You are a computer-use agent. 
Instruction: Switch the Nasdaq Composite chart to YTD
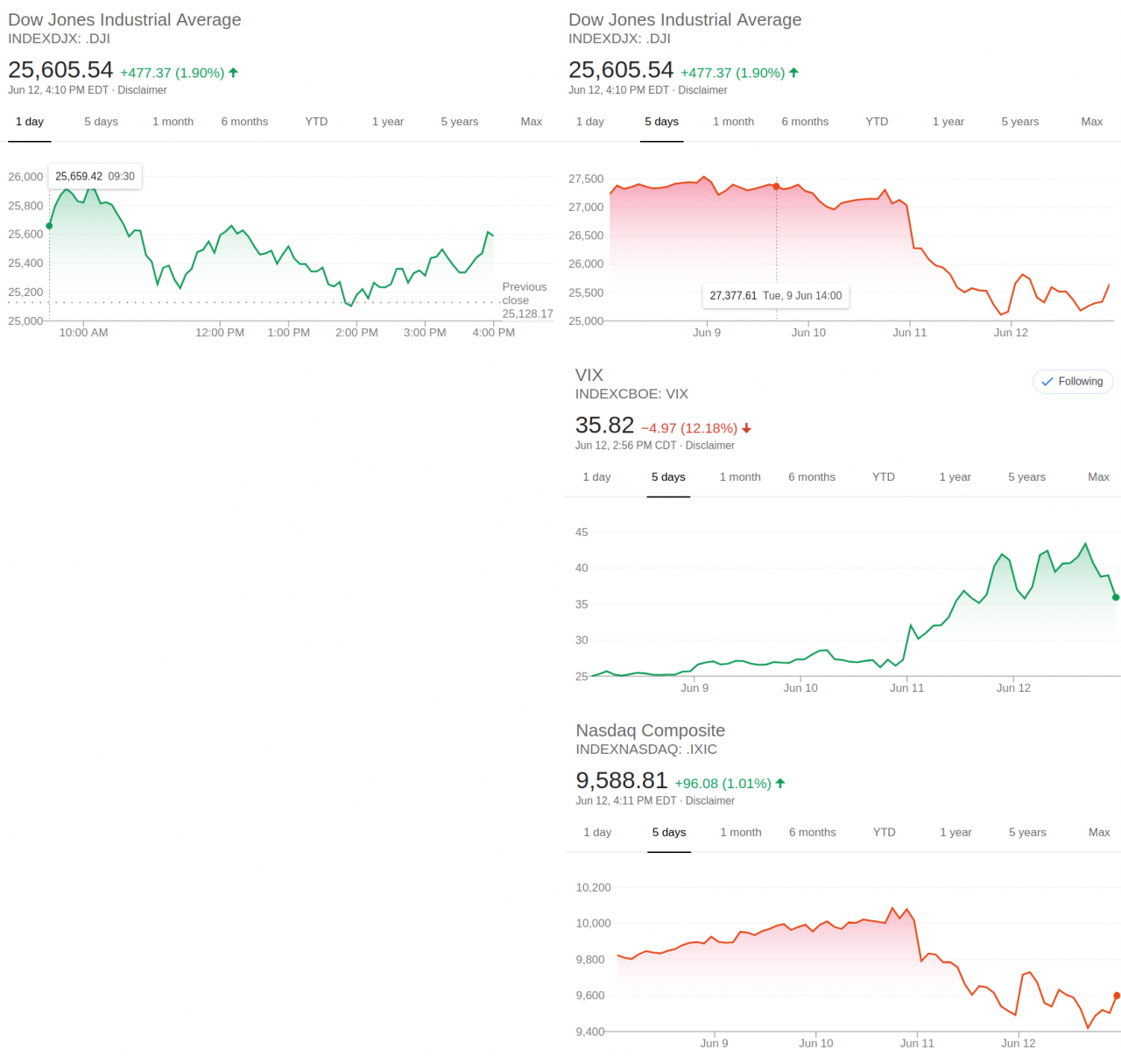pyautogui.click(x=884, y=832)
